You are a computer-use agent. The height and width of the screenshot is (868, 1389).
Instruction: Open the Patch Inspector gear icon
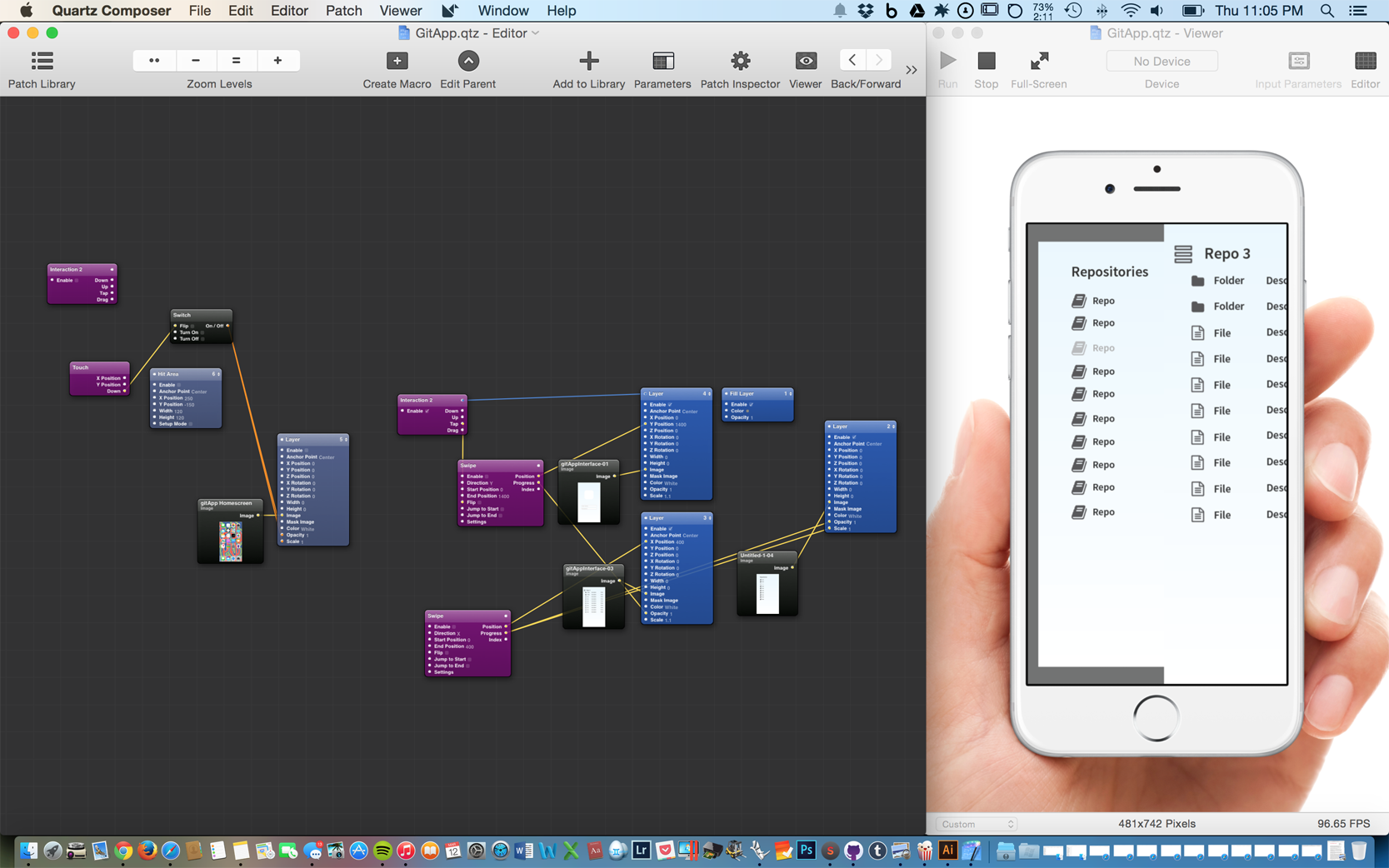(740, 61)
